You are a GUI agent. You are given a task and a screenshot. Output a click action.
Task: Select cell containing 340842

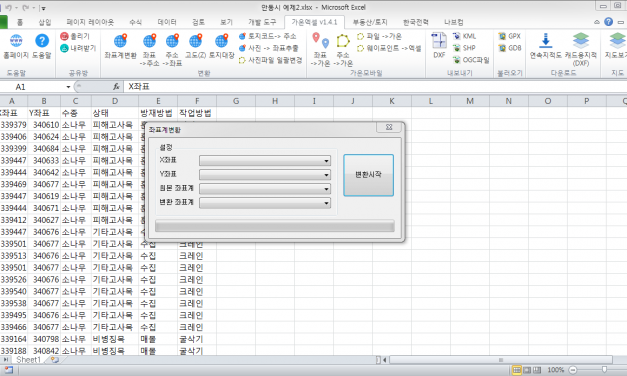[x=44, y=350]
